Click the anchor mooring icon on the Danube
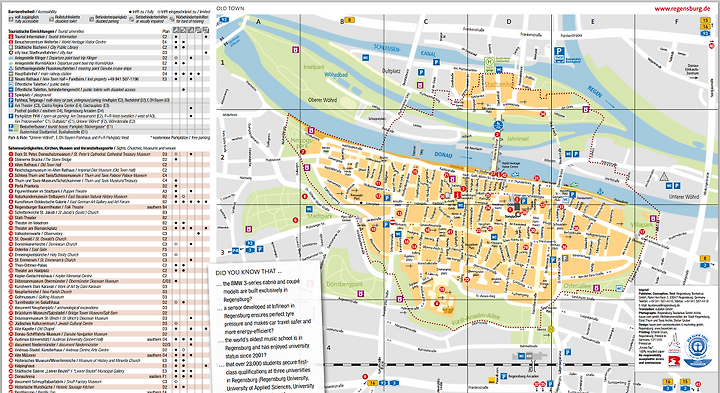 pos(599,191)
